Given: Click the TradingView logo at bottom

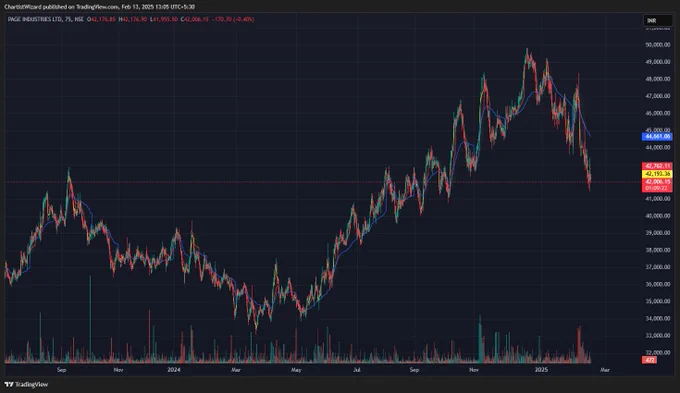Looking at the screenshot, I should coord(26,384).
